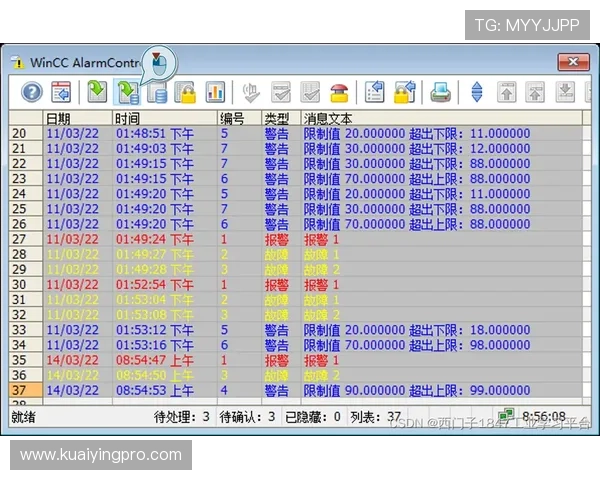
Task: Select row header 37
Action: coord(26,390)
